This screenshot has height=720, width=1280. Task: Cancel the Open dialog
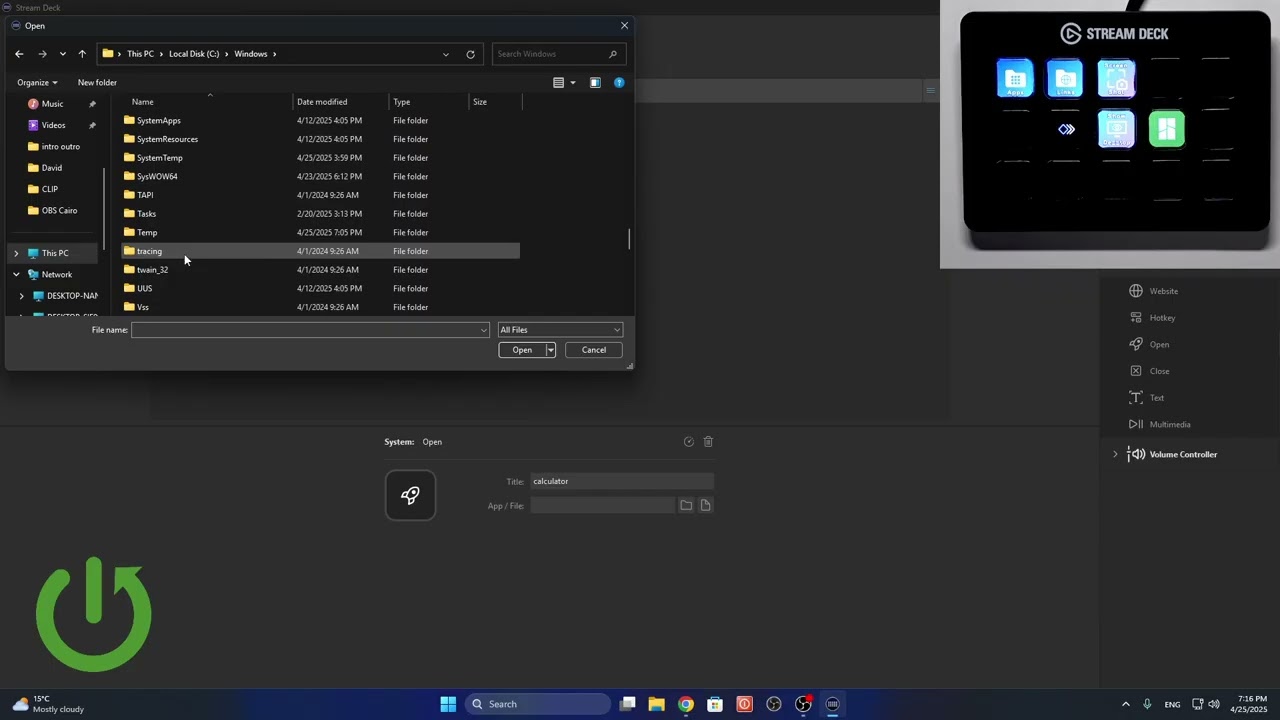[x=594, y=350]
